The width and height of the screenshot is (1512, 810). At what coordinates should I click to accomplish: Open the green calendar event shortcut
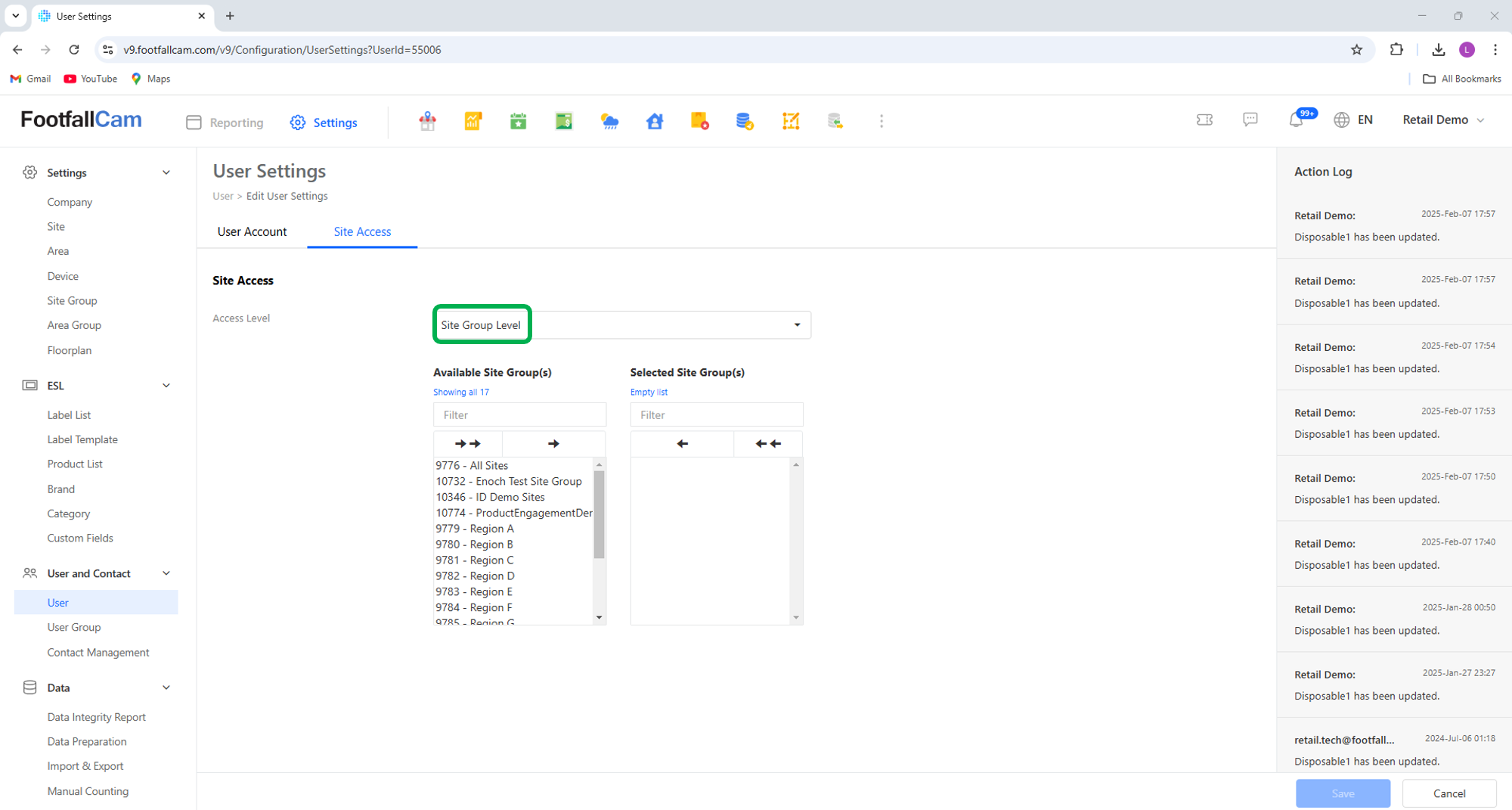pos(519,121)
